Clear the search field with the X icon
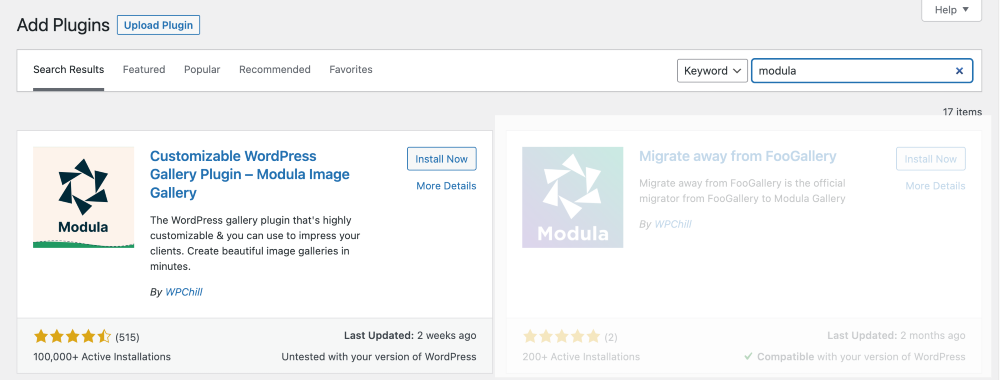Screen dimensions: 1000x380 (959, 71)
